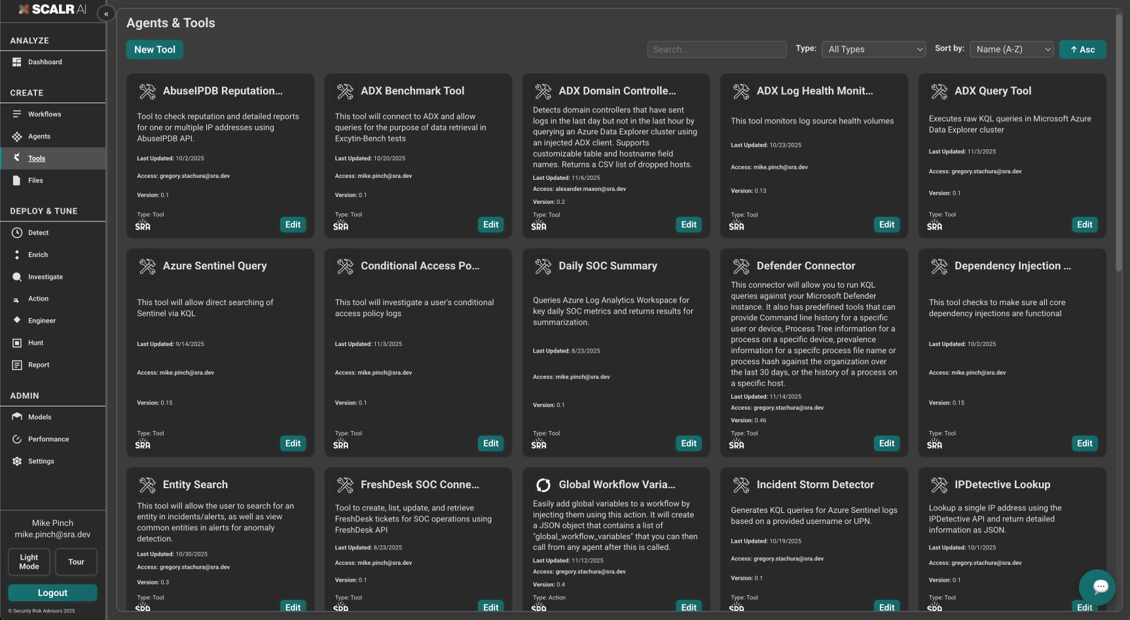Open the Agents page from the sidebar
1130x620 pixels.
point(39,136)
